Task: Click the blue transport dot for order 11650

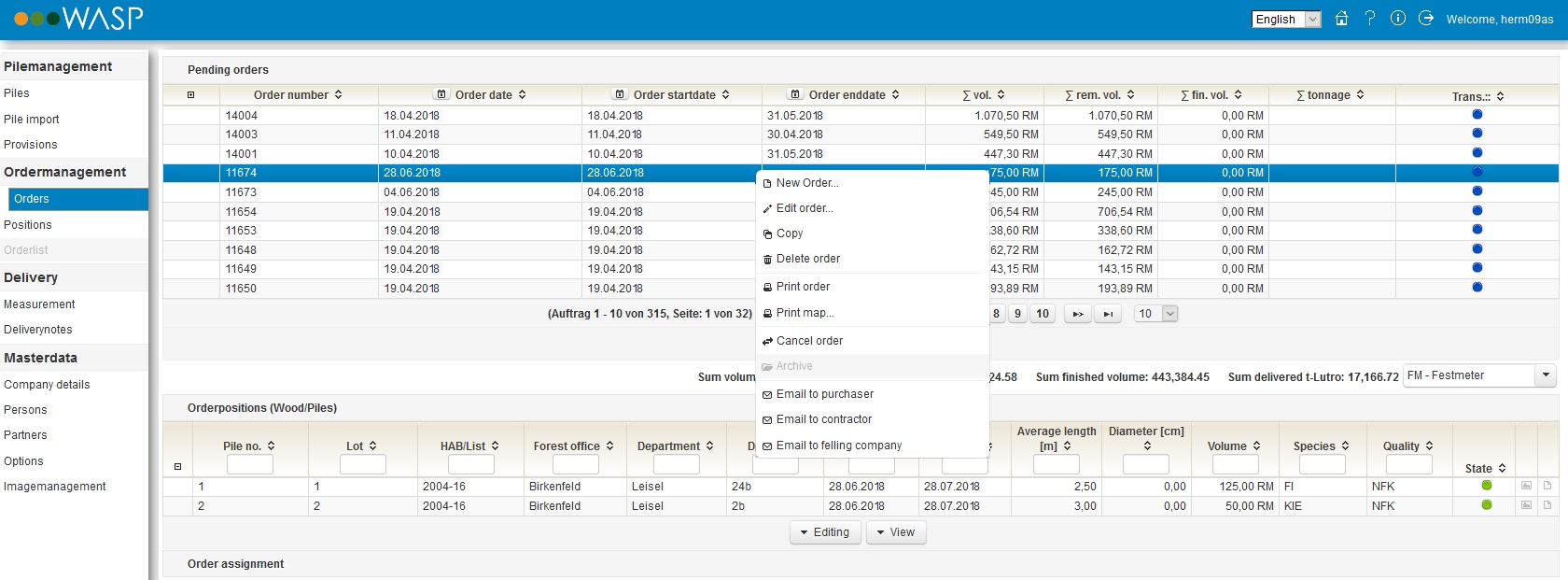Action: click(1477, 287)
